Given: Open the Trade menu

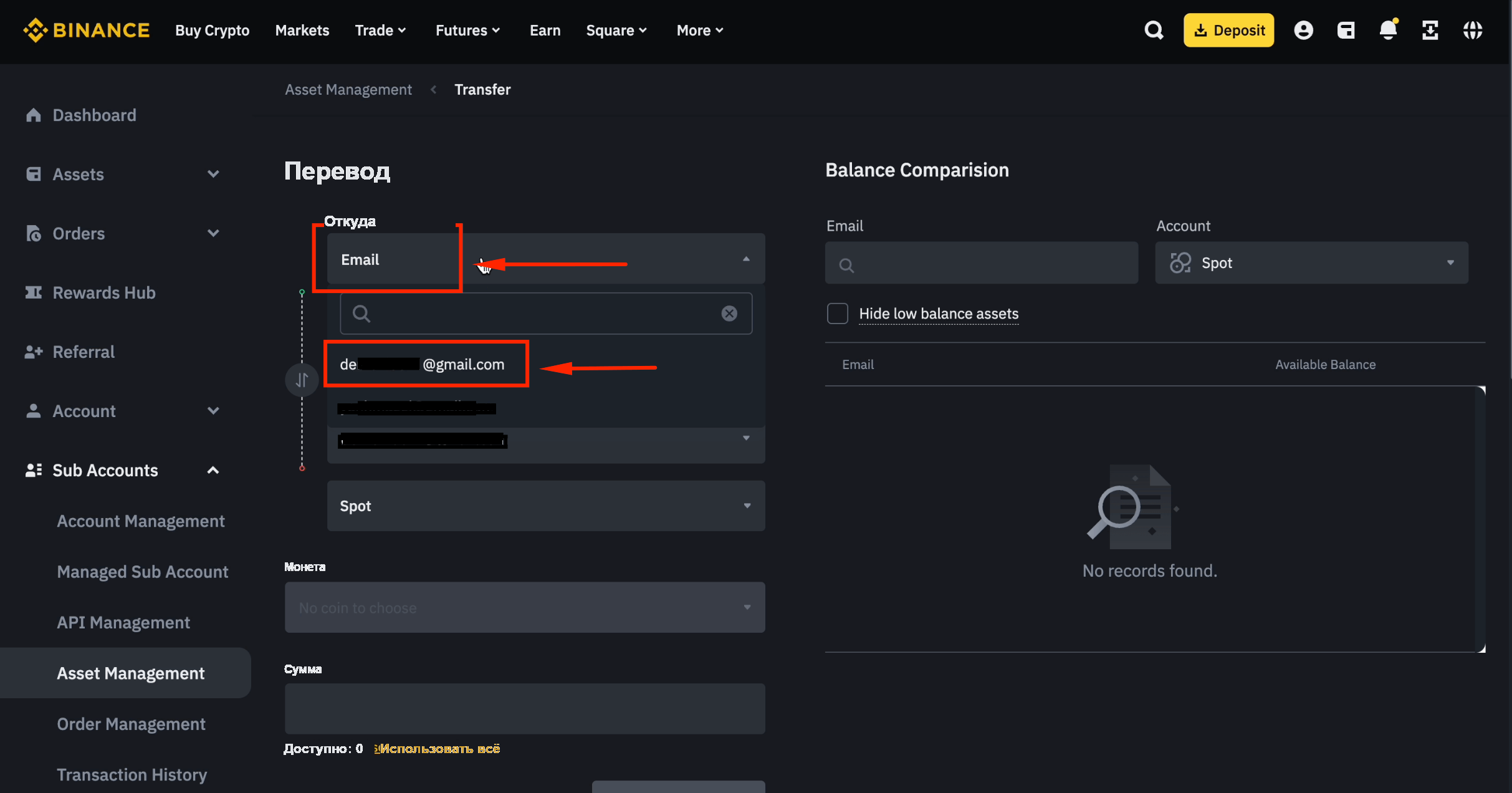Looking at the screenshot, I should (380, 30).
